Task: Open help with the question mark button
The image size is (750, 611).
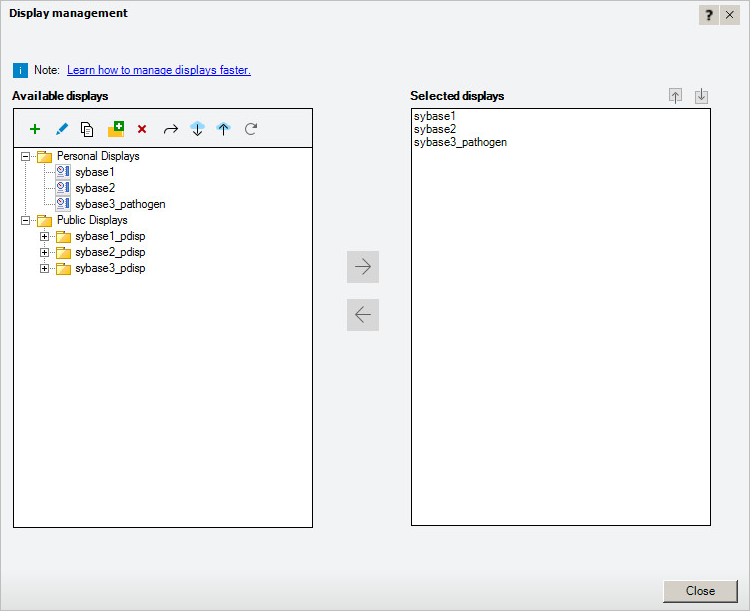Action: coord(708,15)
